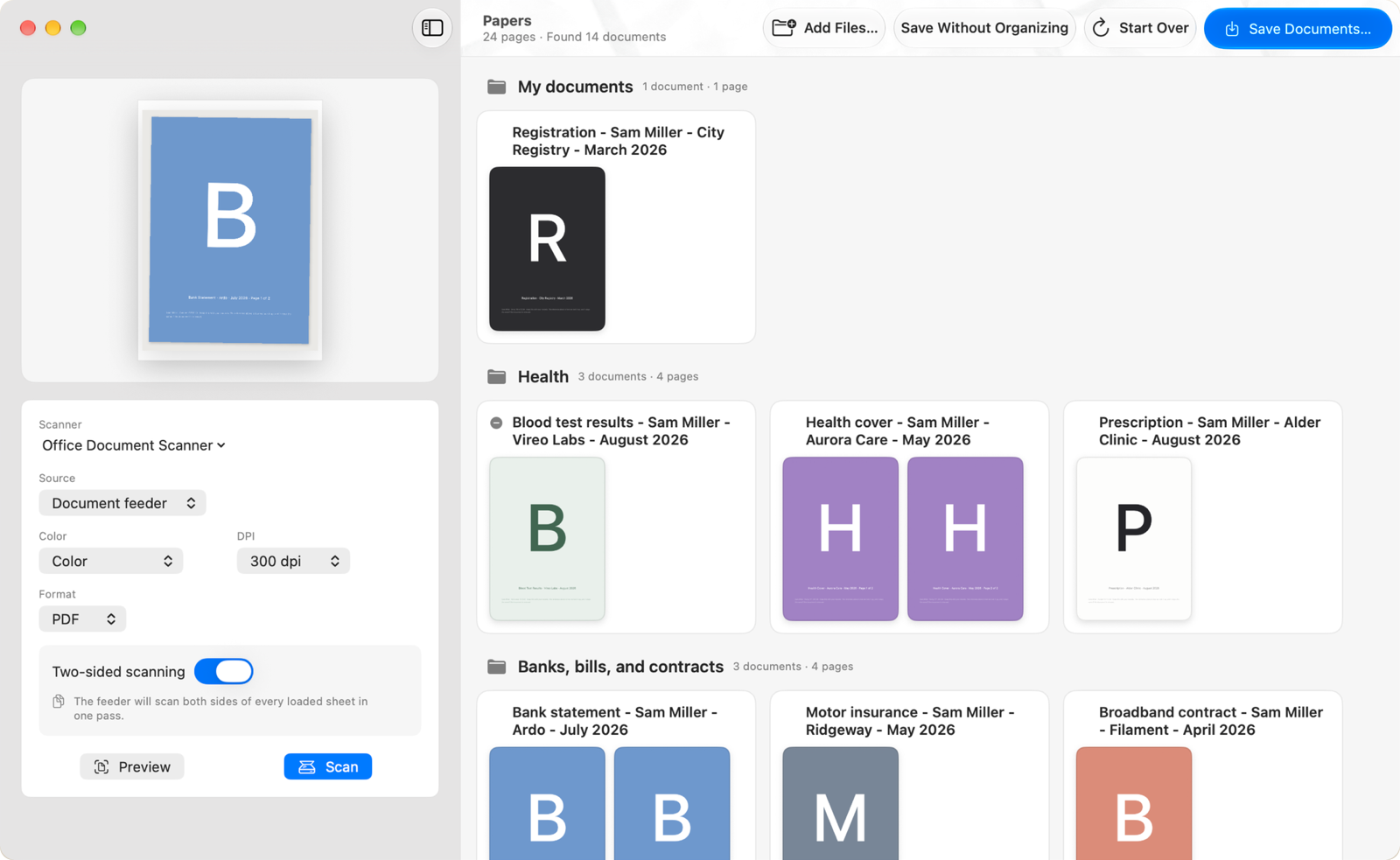Select the Broadband contract - Filament title
This screenshot has height=860, width=1400.
pos(1211,721)
